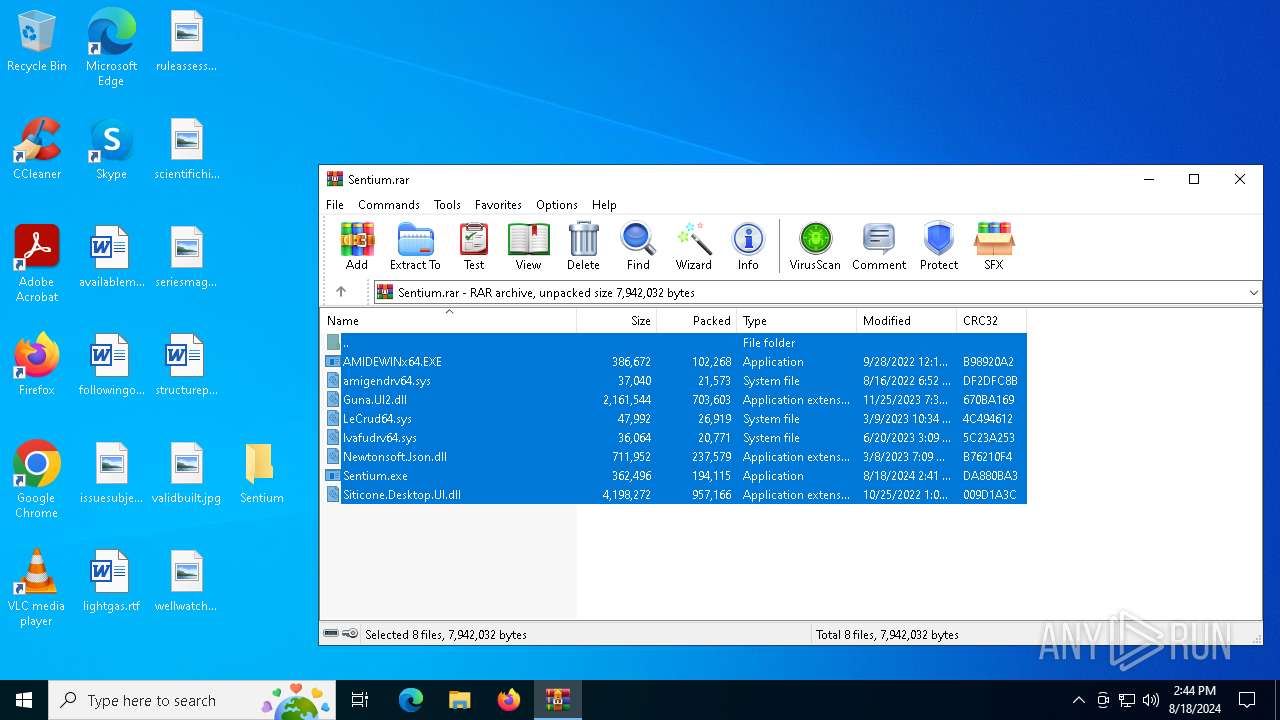Expand the archive path dropdown
This screenshot has width=1280, height=720.
point(1253,293)
